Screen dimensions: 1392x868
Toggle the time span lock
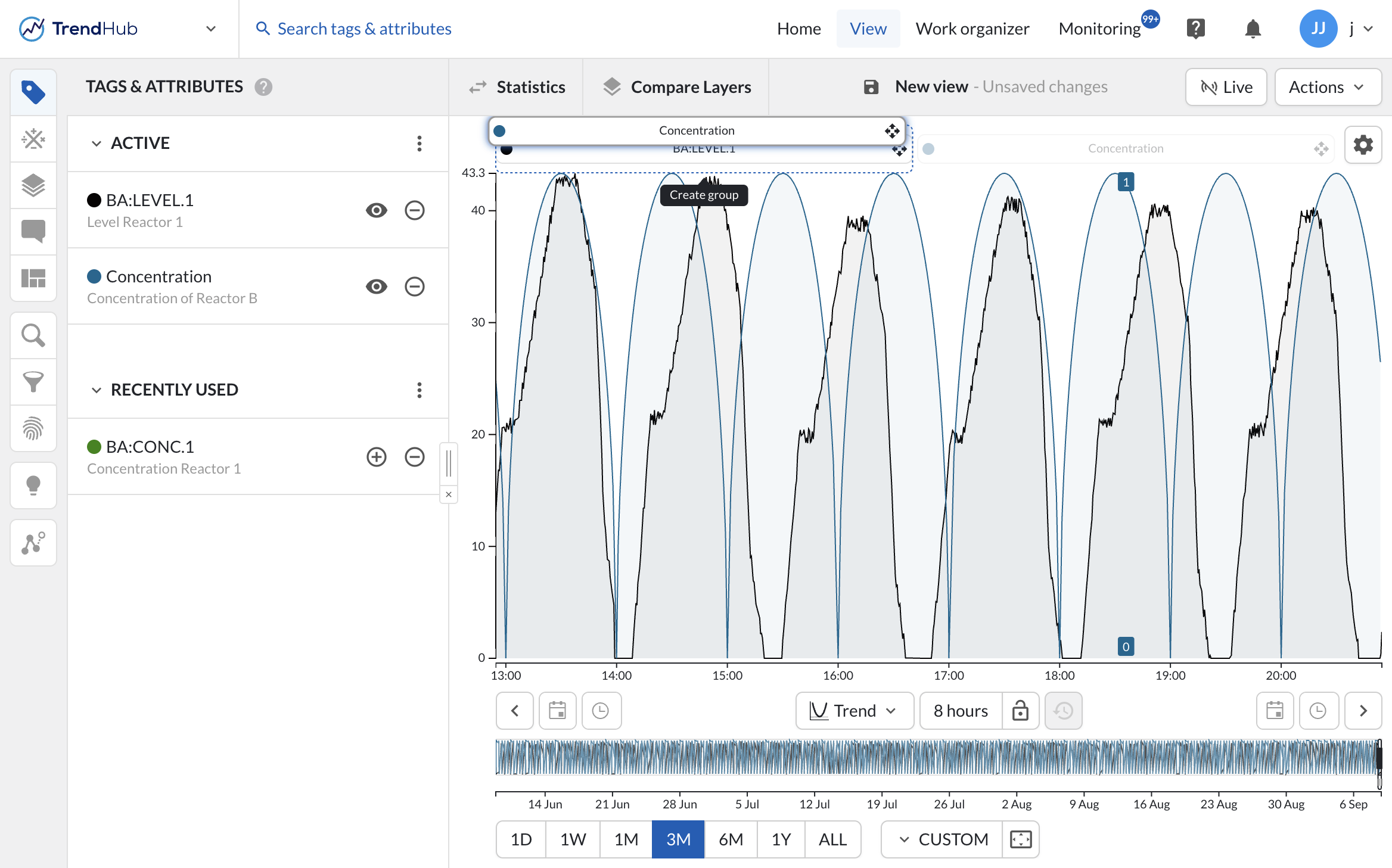(1021, 711)
